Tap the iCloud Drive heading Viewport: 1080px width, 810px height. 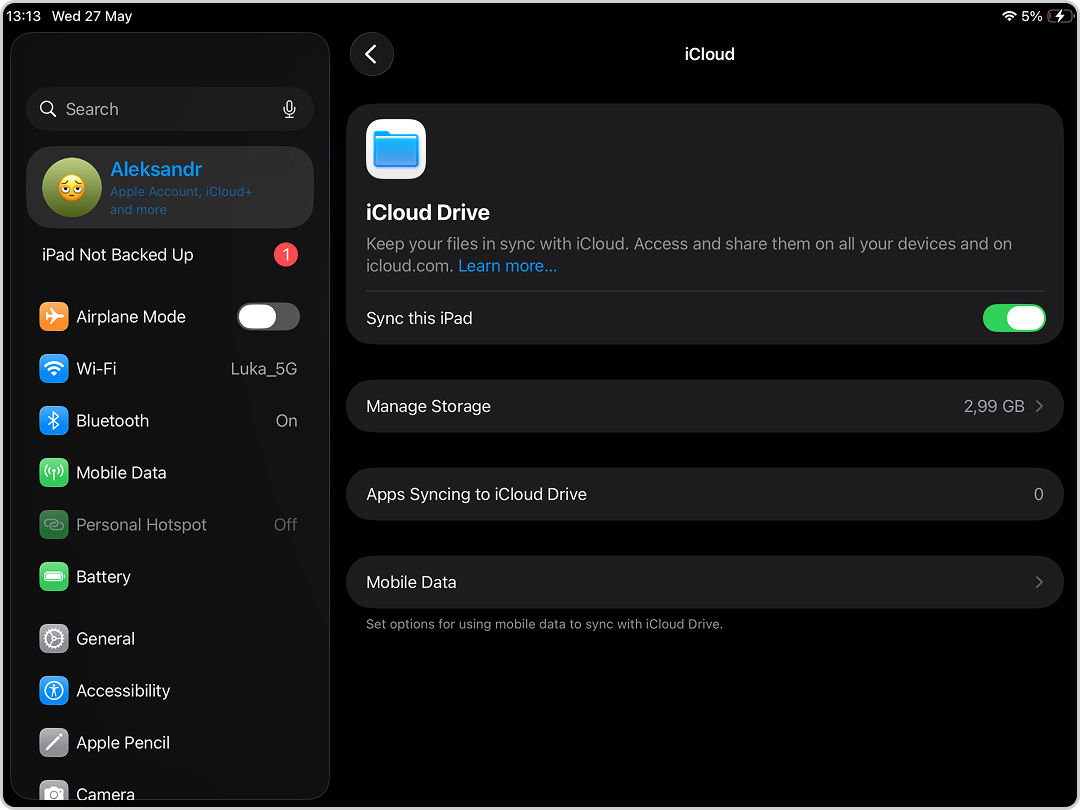point(428,213)
